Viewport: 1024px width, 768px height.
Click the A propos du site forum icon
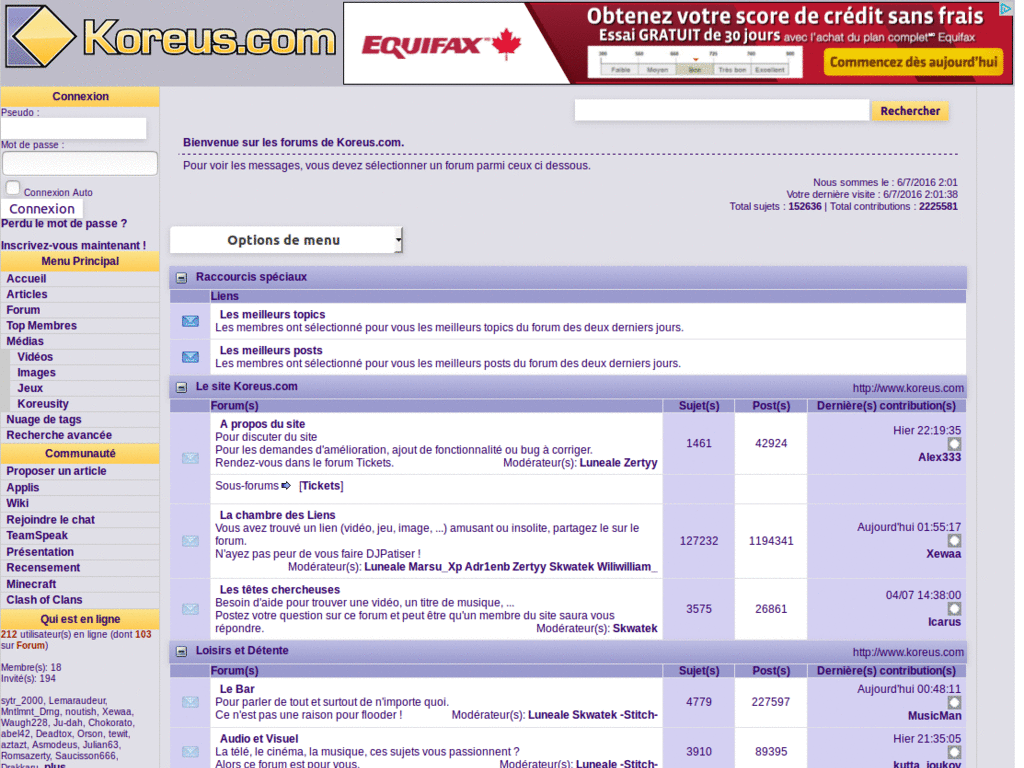point(190,458)
